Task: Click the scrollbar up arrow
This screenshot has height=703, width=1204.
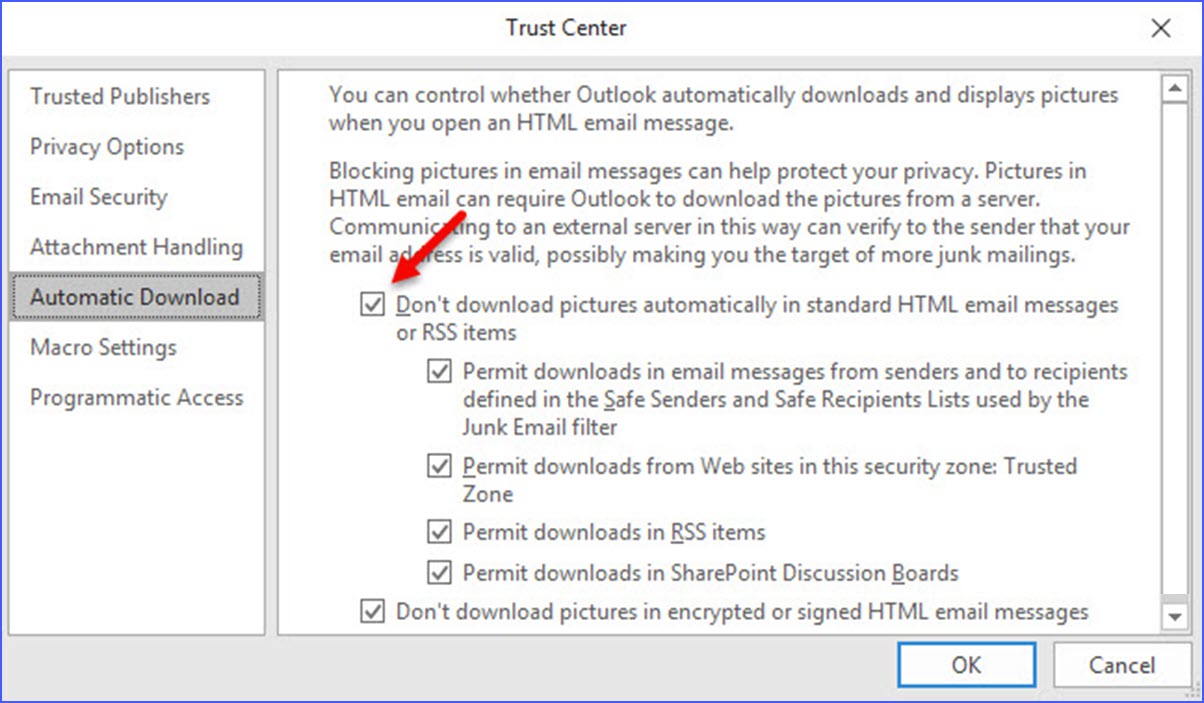Action: coord(1175,87)
